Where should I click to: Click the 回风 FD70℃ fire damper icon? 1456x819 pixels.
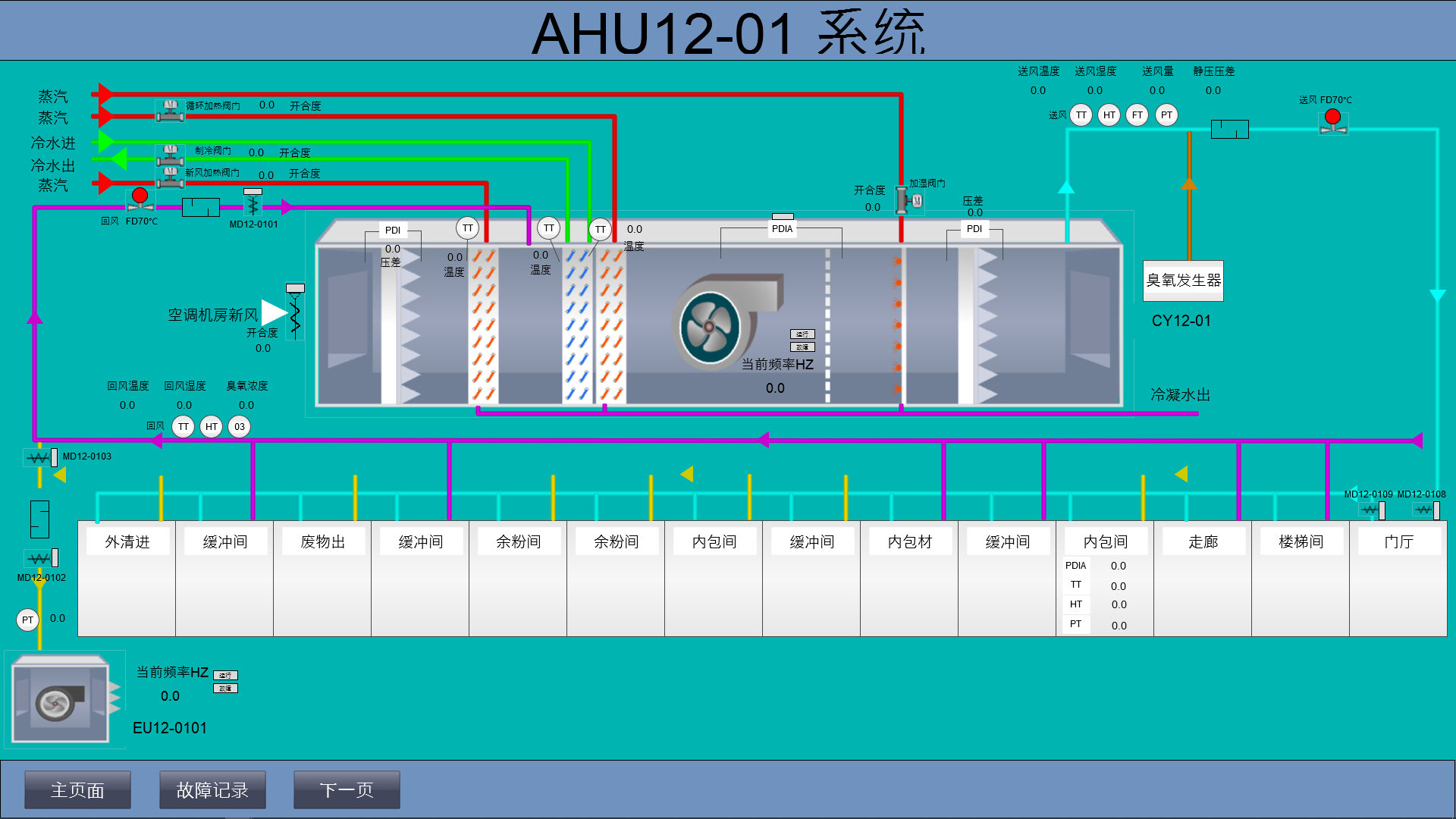coord(140,199)
